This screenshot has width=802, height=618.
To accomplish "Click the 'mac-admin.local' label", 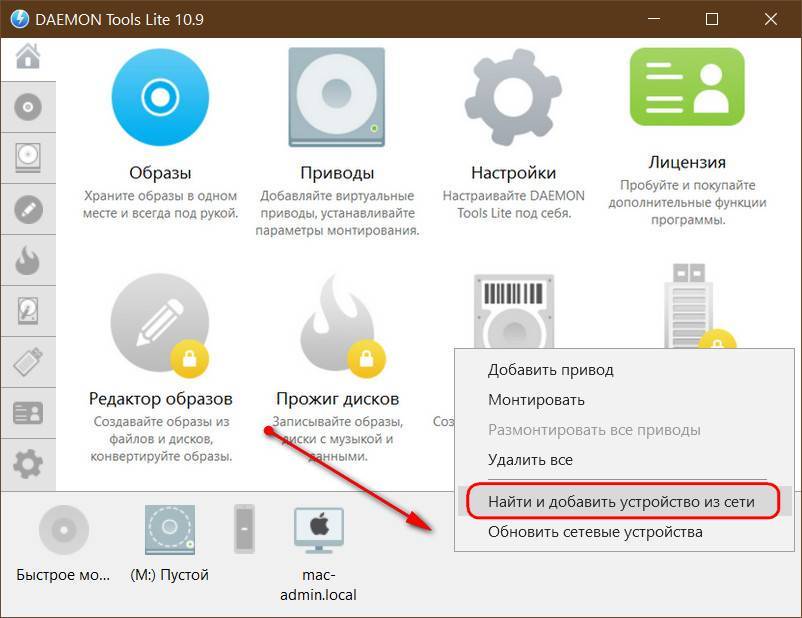I will click(318, 585).
